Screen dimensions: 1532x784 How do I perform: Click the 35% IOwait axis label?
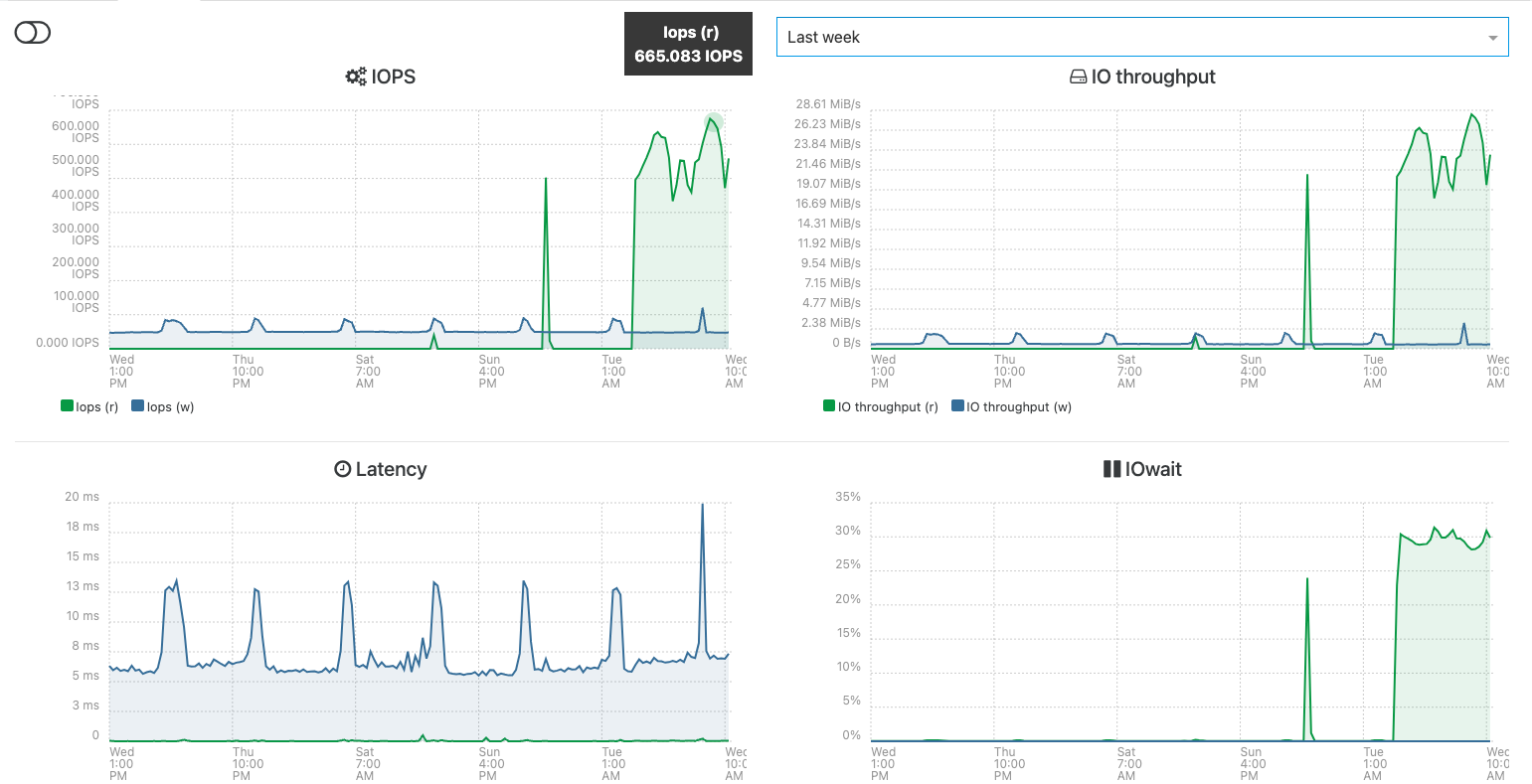point(848,497)
